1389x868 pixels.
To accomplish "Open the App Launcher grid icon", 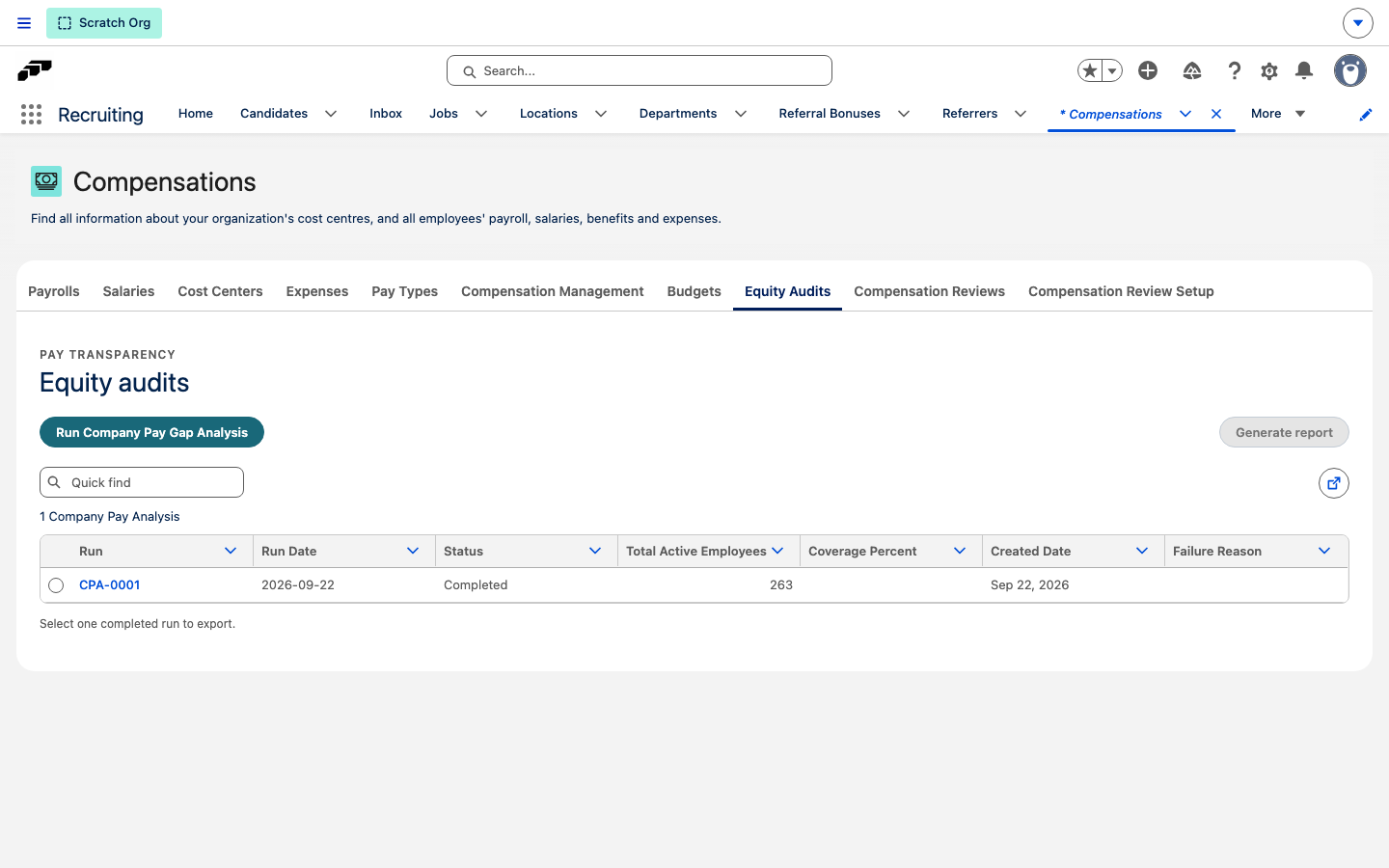I will point(31,115).
